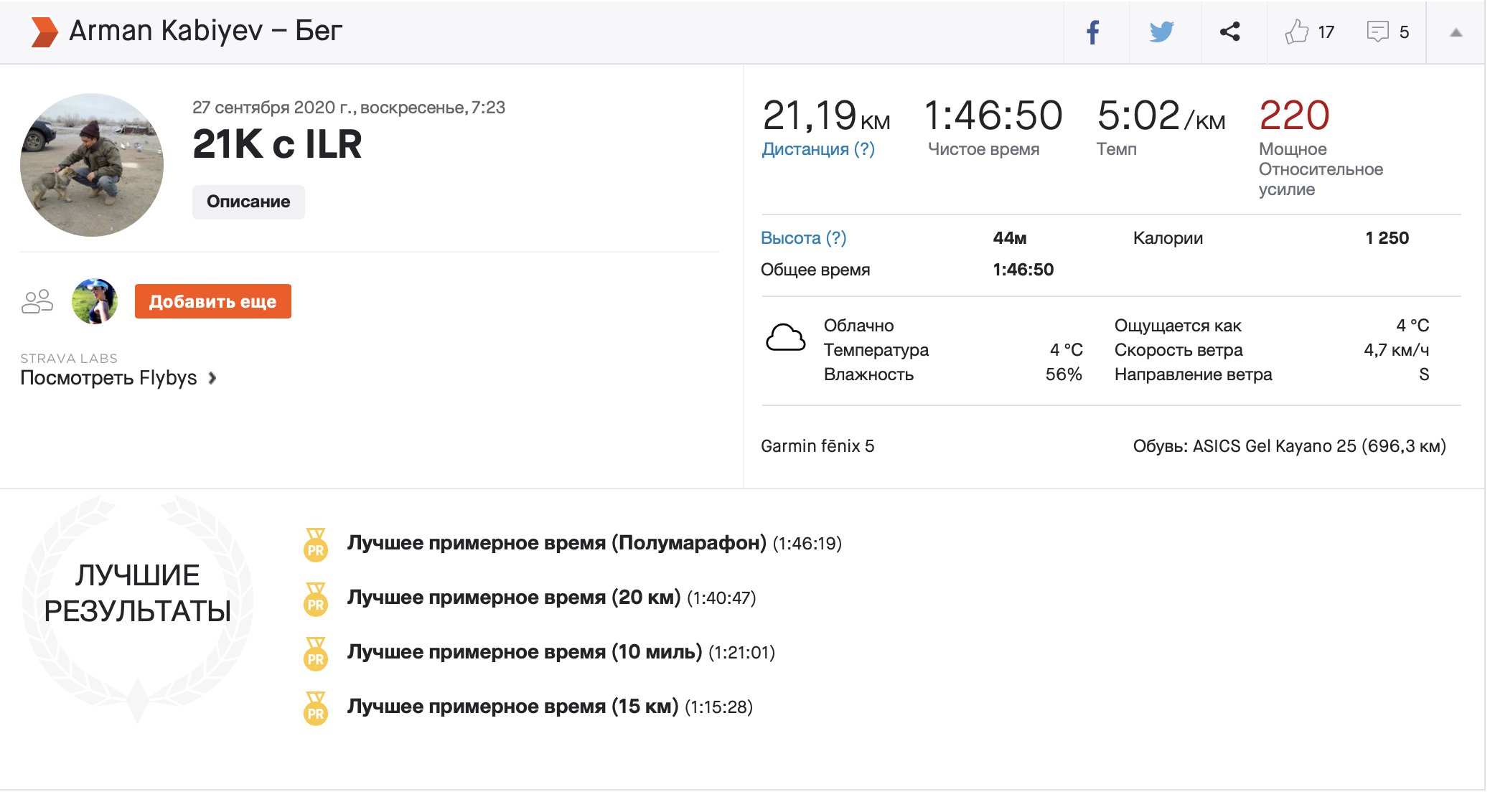Screen dimensions: 1490x812
Task: Open the Дистанция (?) help link
Action: tap(817, 149)
